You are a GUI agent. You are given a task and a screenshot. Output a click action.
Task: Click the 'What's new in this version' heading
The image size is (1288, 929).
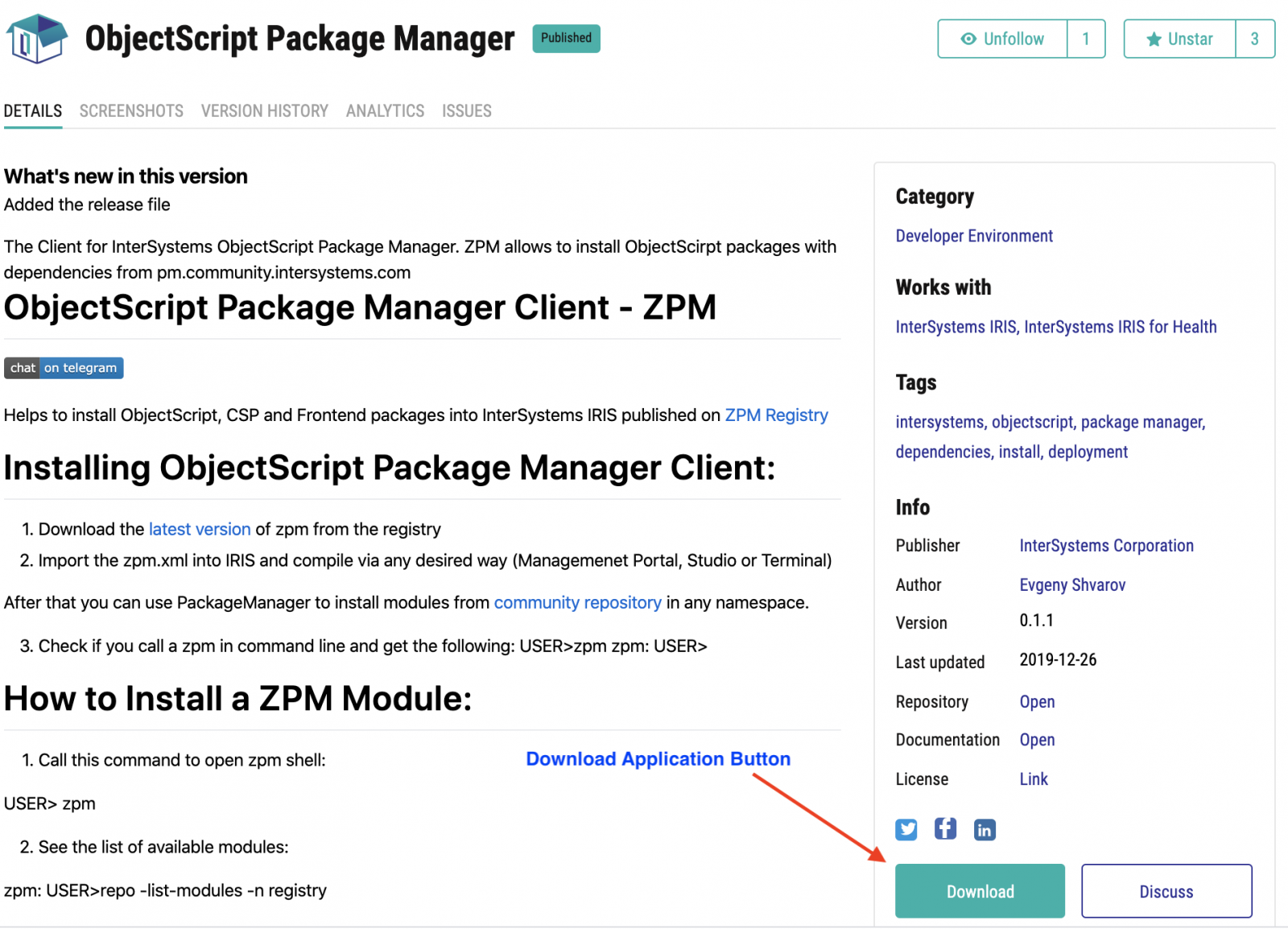click(x=126, y=176)
